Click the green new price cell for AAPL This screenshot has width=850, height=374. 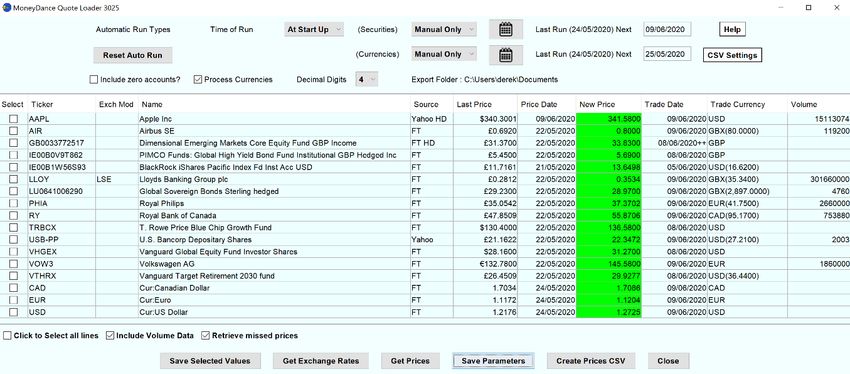609,119
